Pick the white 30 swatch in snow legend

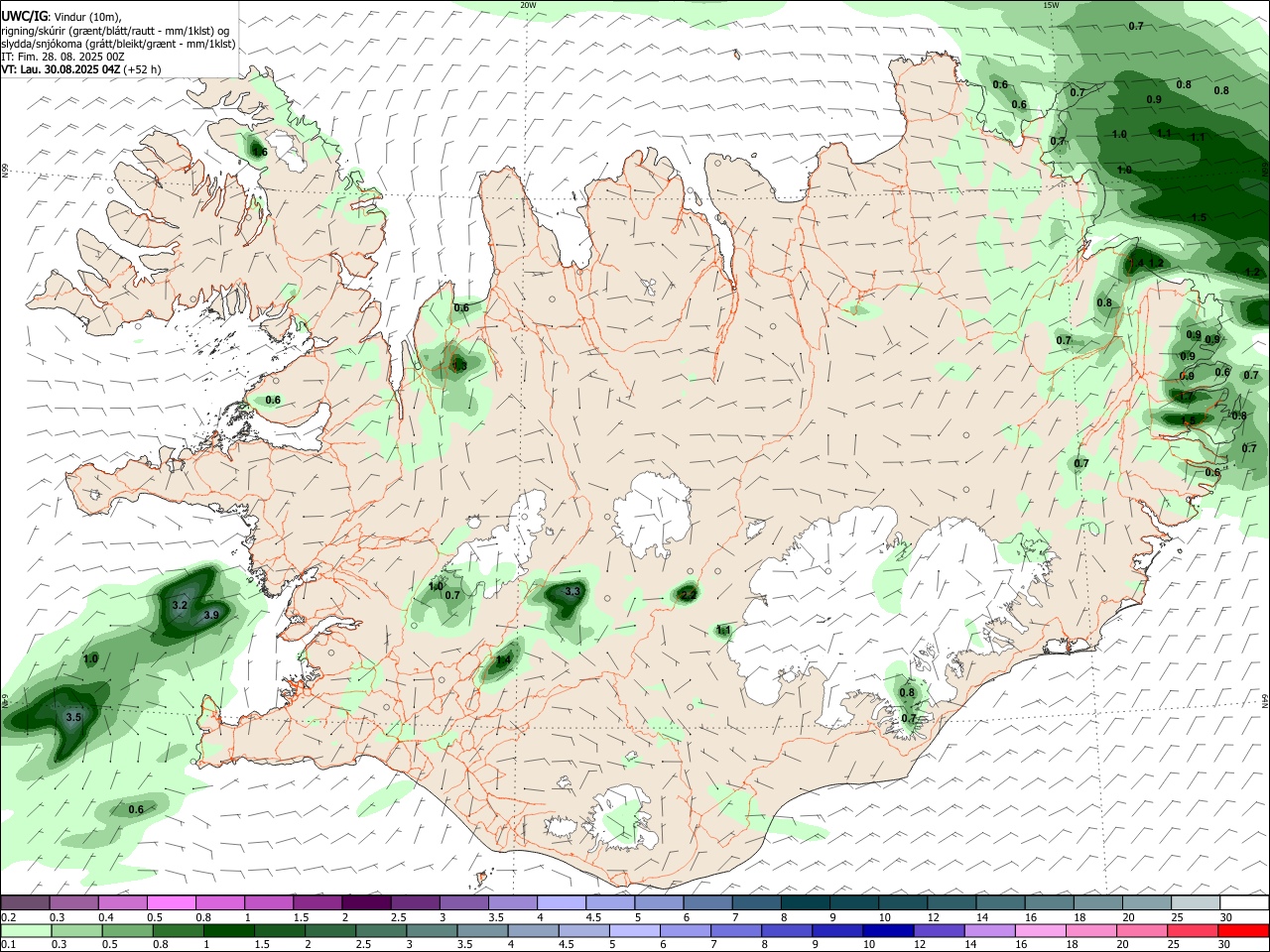point(1245,902)
